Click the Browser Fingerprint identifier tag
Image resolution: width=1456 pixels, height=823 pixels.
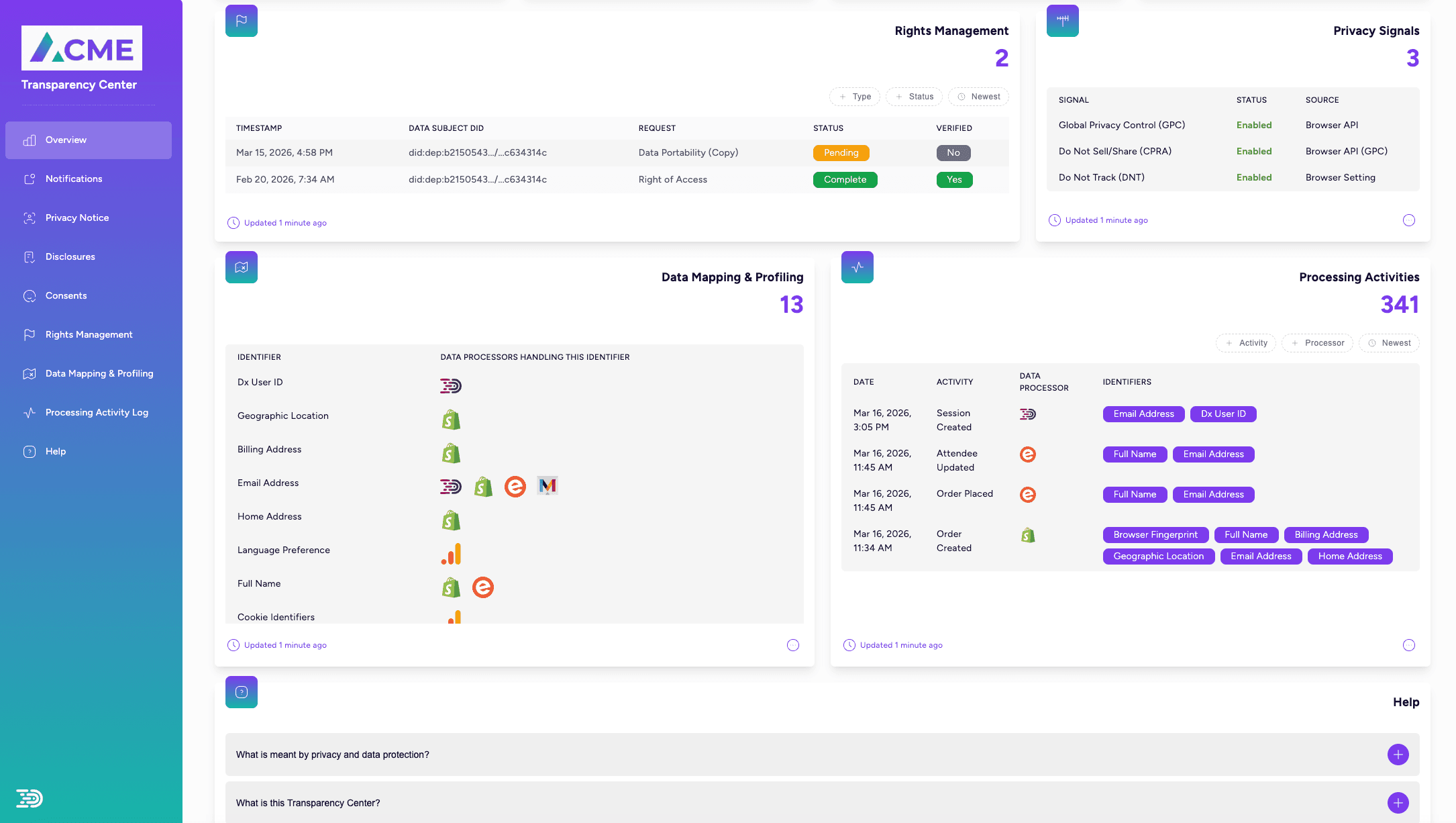pos(1155,534)
